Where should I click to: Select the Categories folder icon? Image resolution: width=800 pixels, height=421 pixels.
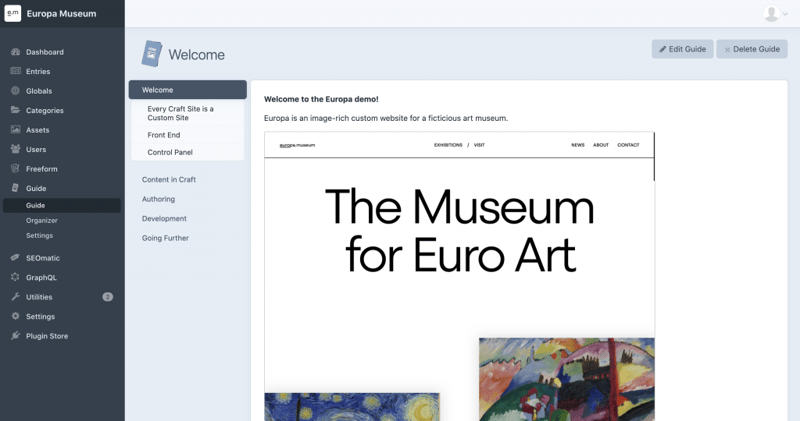15,110
